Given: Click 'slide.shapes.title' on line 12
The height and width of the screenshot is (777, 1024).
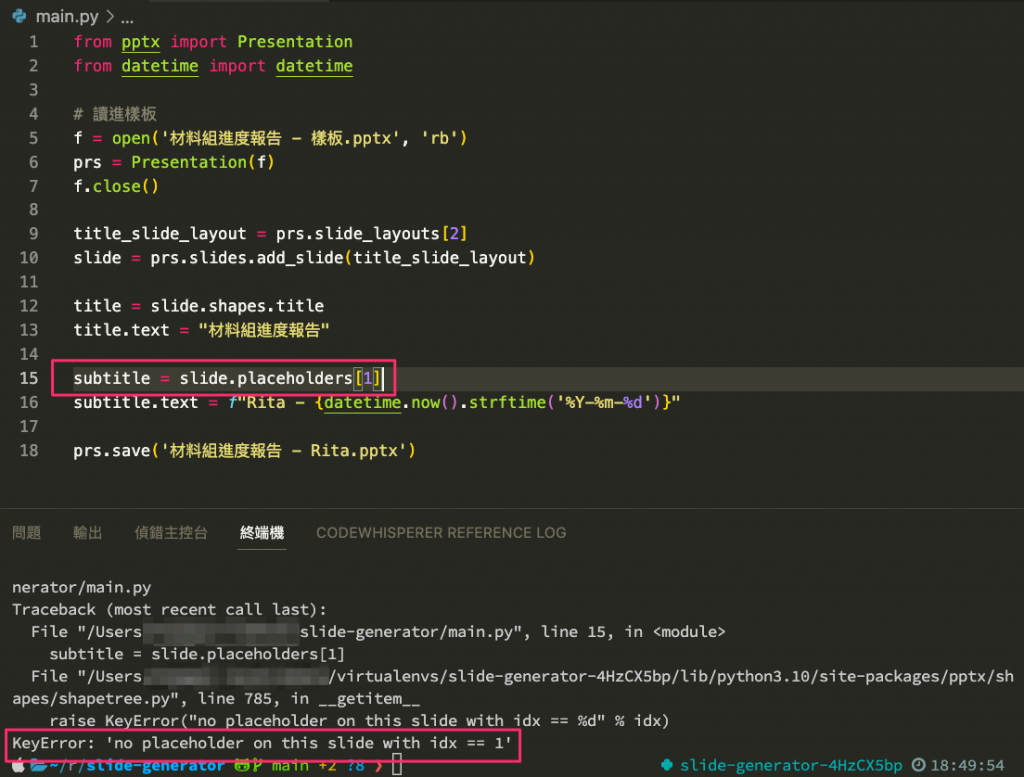Looking at the screenshot, I should point(237,306).
